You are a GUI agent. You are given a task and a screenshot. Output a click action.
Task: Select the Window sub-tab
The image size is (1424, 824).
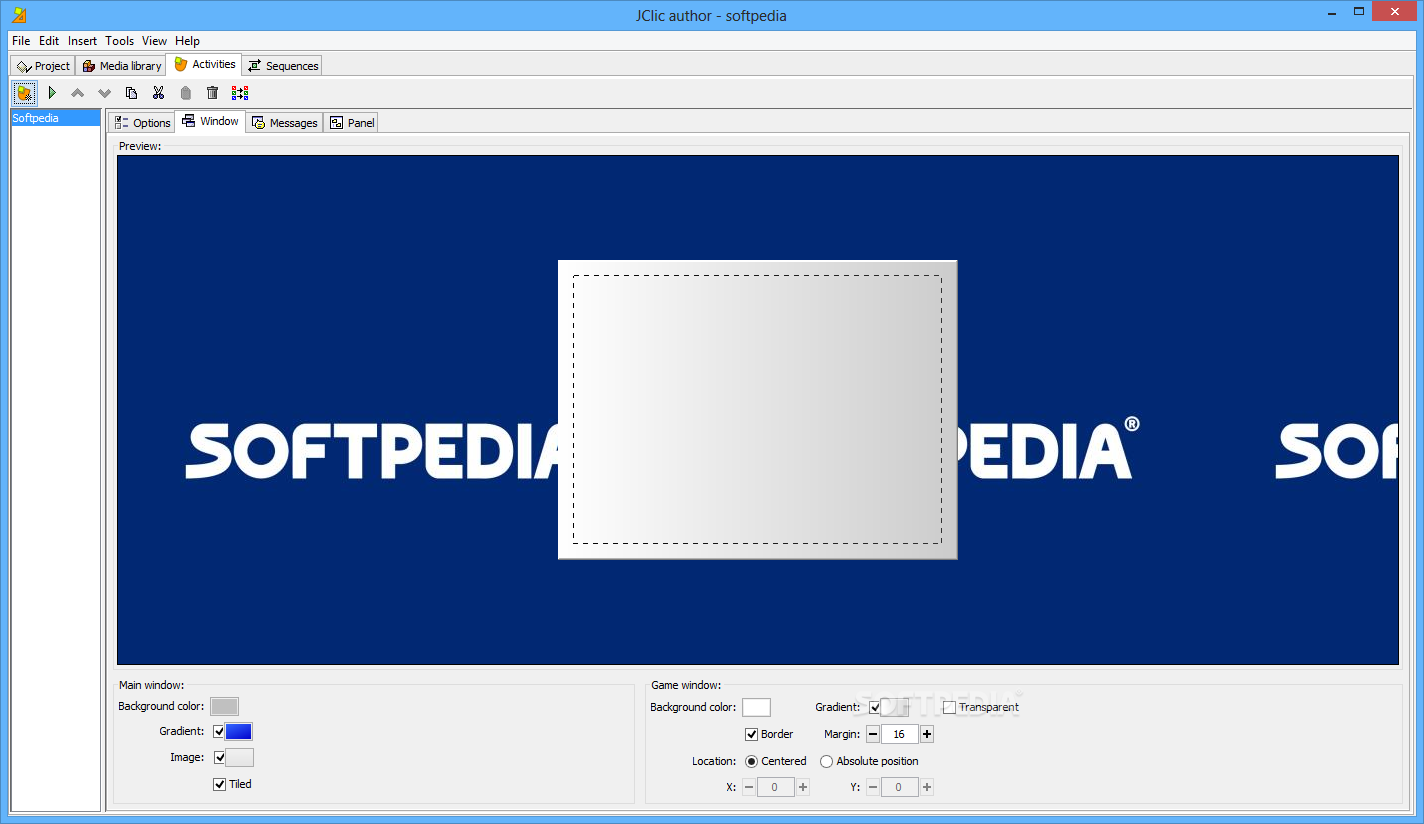point(210,121)
